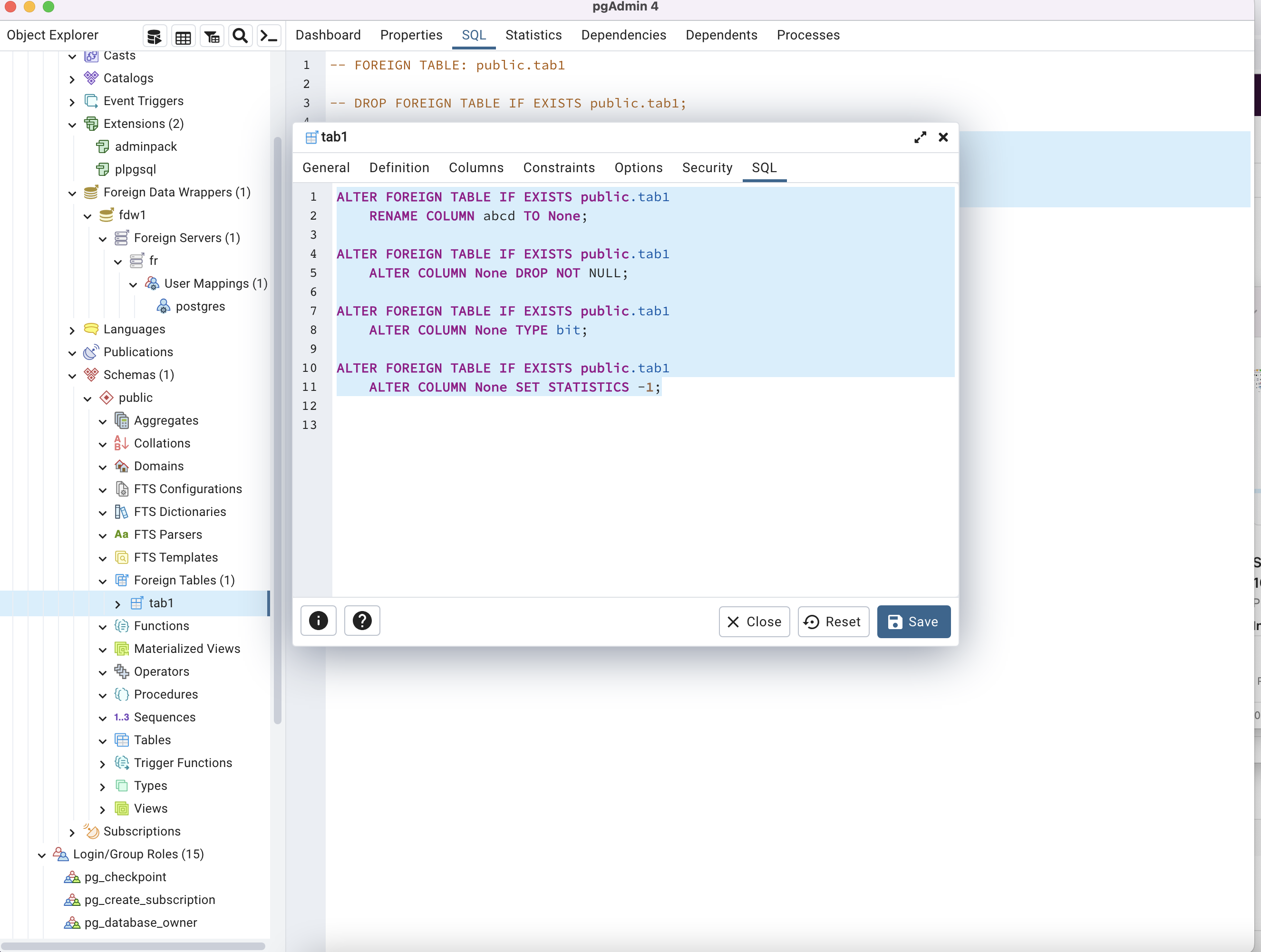The width and height of the screenshot is (1261, 952).
Task: Collapse the Foreign Data Wrappers node
Action: coord(72,193)
